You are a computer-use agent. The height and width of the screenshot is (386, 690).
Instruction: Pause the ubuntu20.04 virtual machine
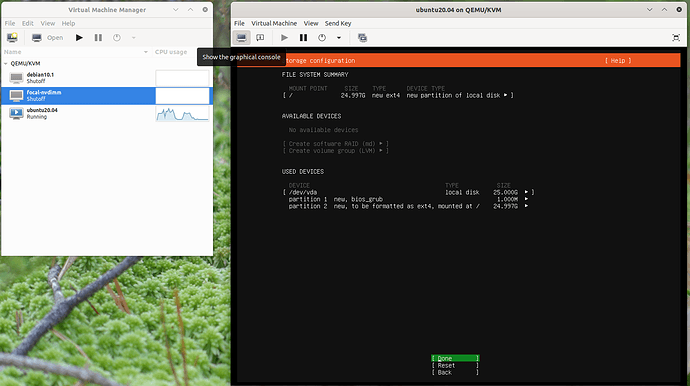[x=303, y=37]
